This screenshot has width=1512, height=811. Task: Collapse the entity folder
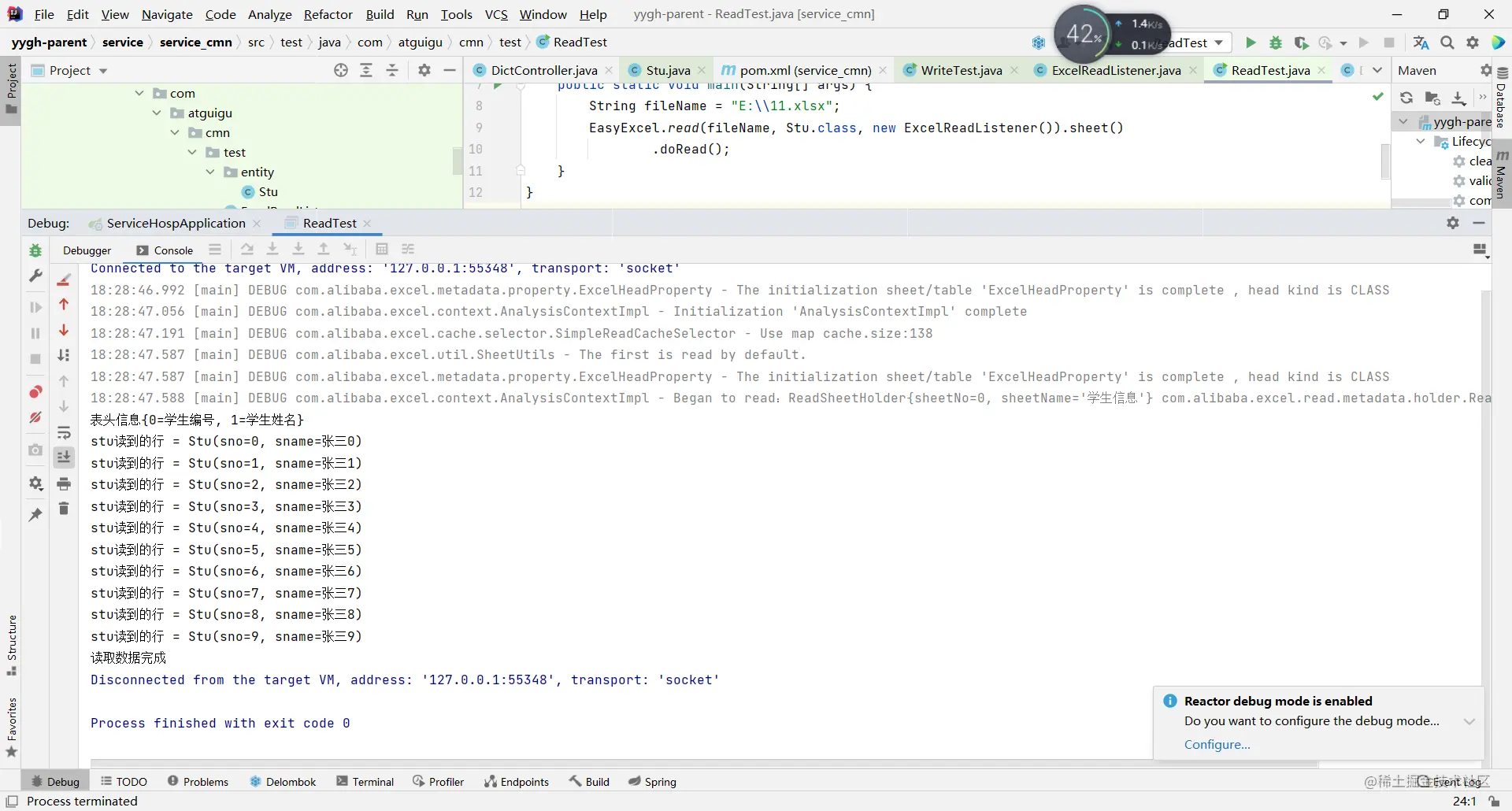tap(210, 172)
